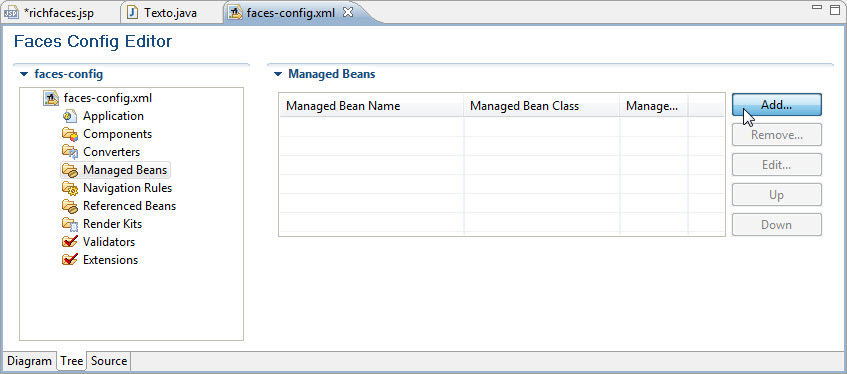Image resolution: width=847 pixels, height=374 pixels.
Task: Click the Validators checkmark icon
Action: [x=70, y=242]
